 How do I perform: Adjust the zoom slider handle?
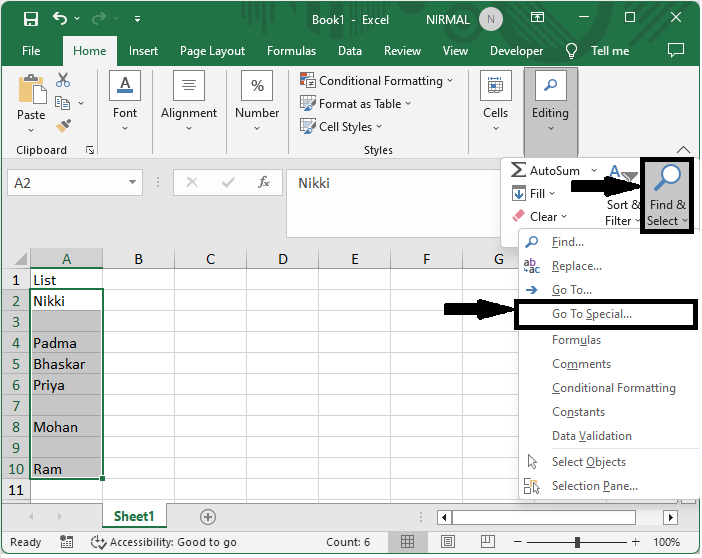click(578, 542)
